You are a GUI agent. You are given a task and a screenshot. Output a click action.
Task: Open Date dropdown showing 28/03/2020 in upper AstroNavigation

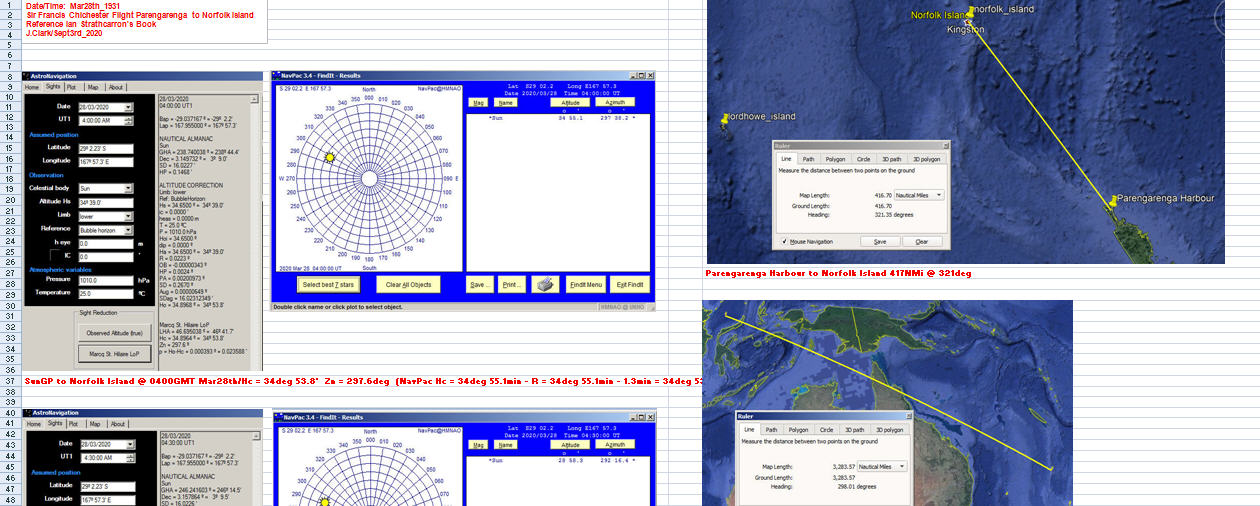(128, 107)
